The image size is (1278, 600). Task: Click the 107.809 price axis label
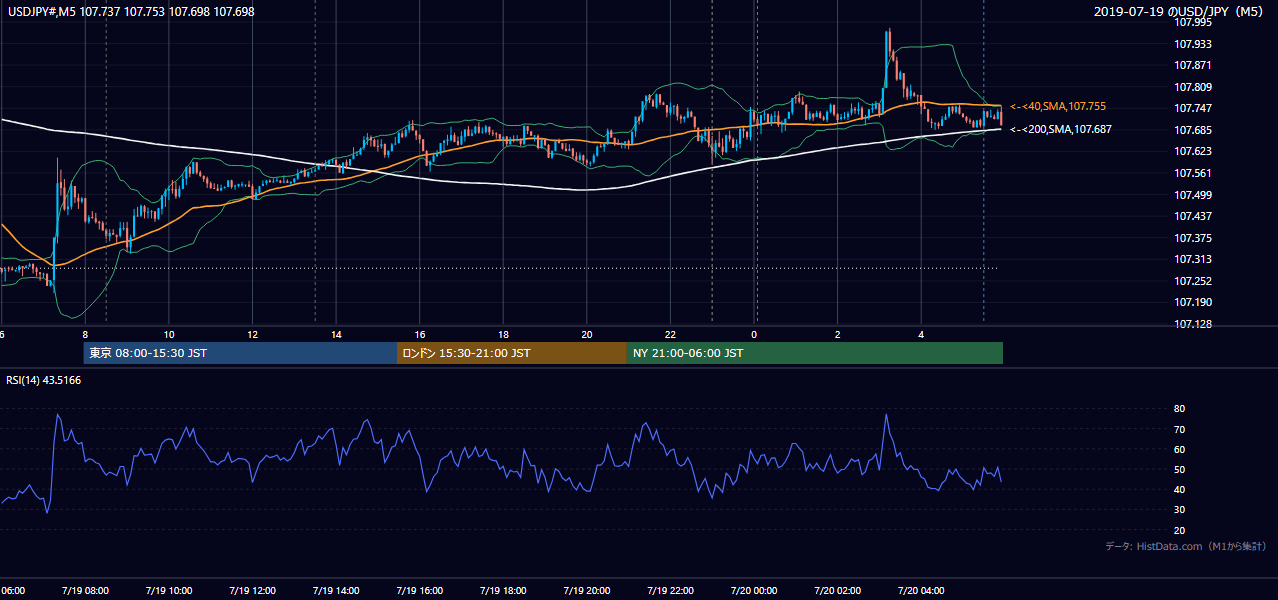(x=1195, y=87)
